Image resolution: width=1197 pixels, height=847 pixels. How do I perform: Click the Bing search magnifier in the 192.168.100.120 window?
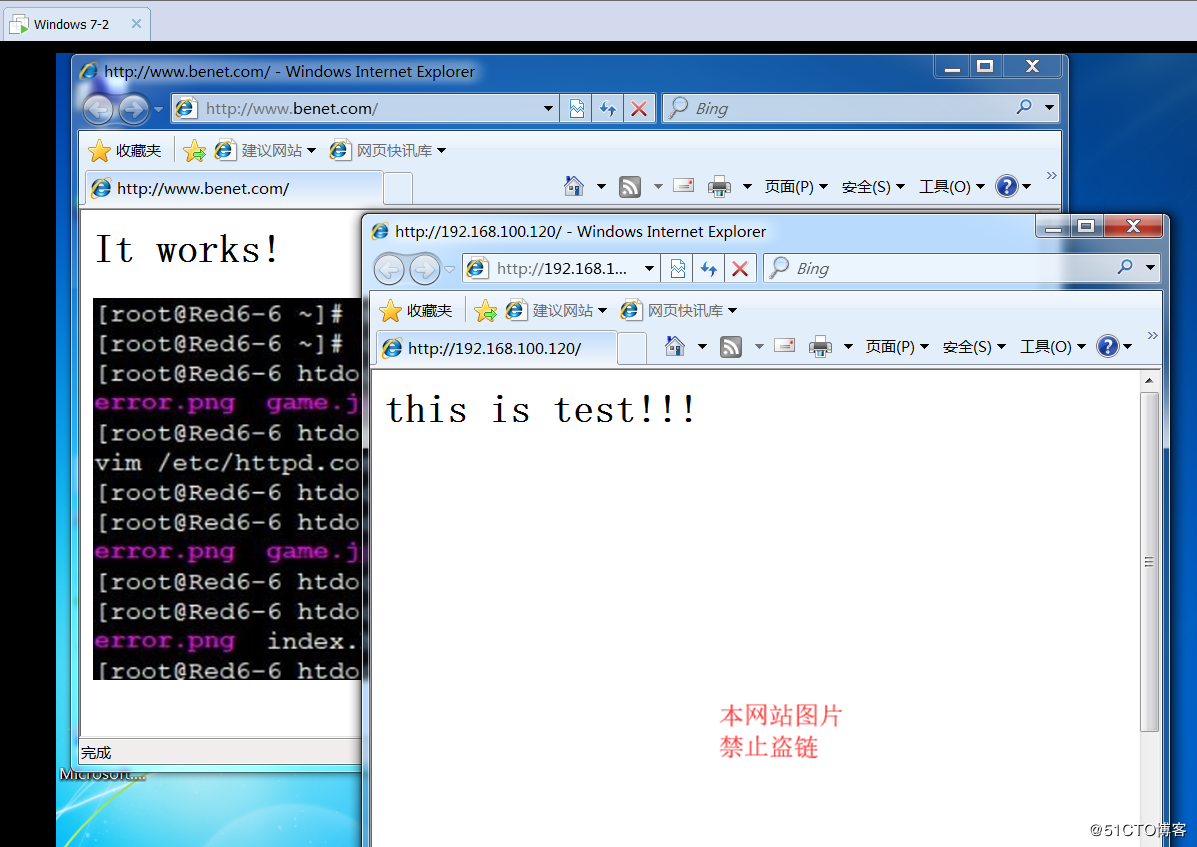(x=1124, y=267)
